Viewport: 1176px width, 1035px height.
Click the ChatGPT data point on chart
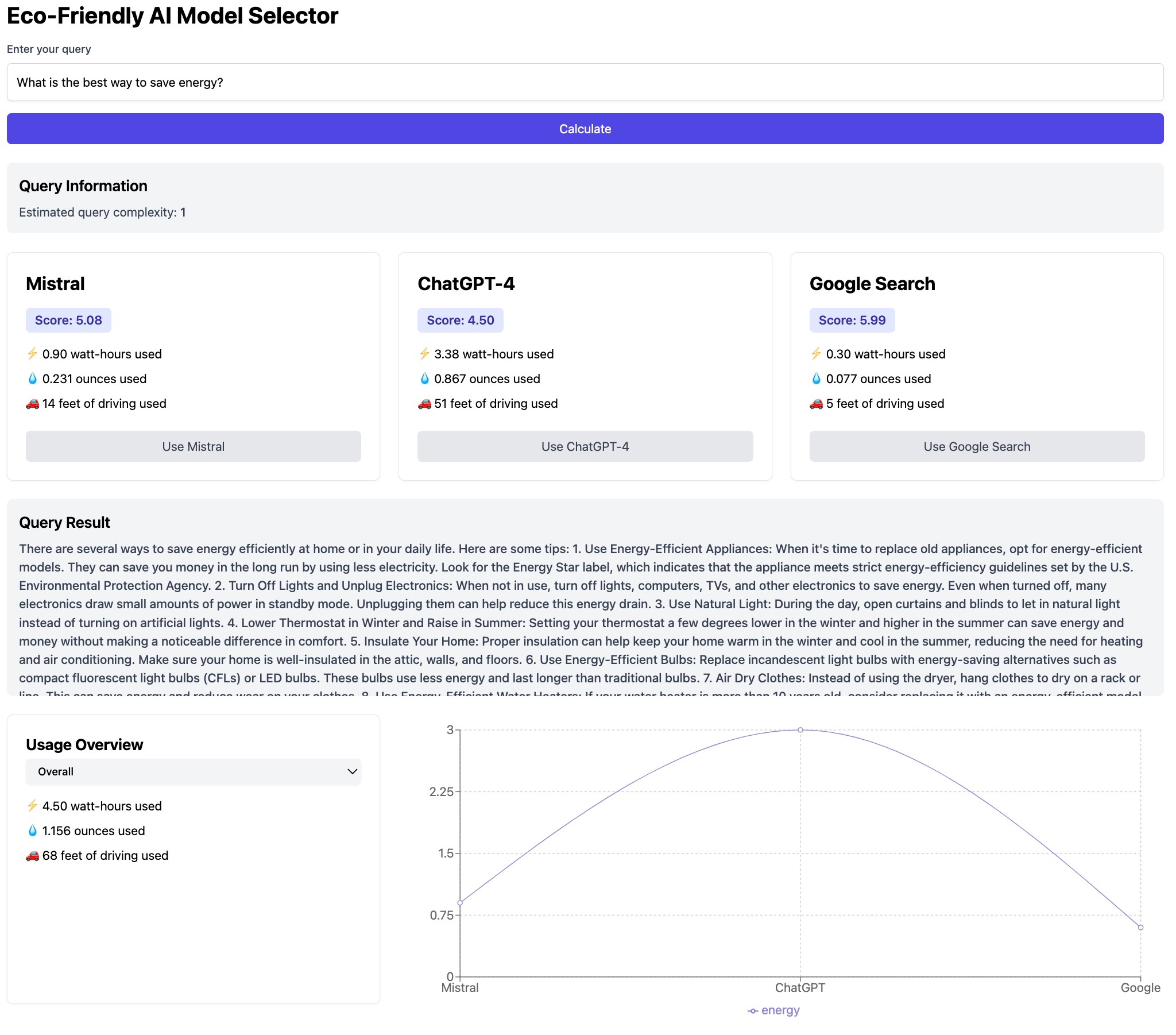(x=800, y=730)
